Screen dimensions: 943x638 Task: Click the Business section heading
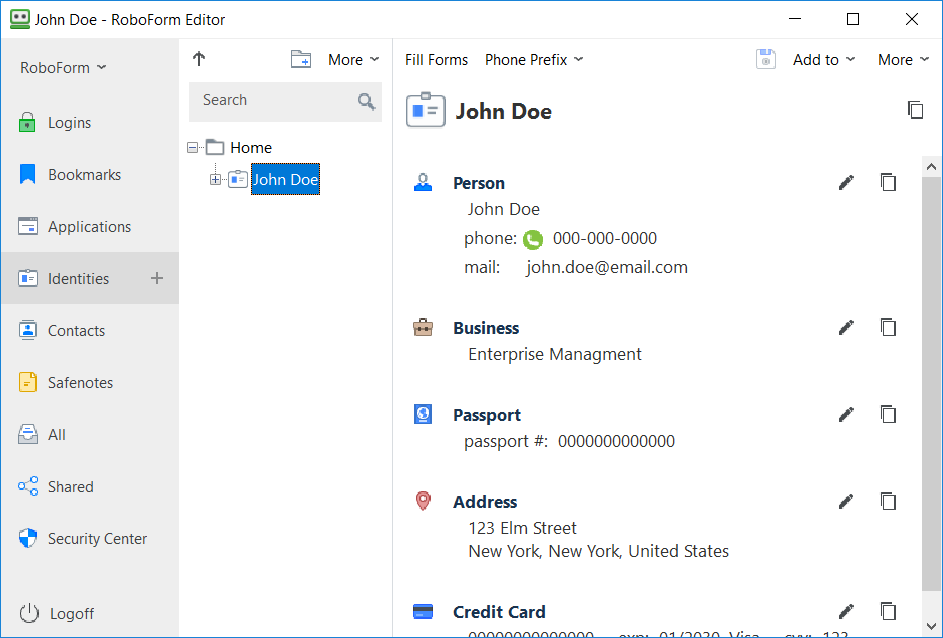point(486,328)
